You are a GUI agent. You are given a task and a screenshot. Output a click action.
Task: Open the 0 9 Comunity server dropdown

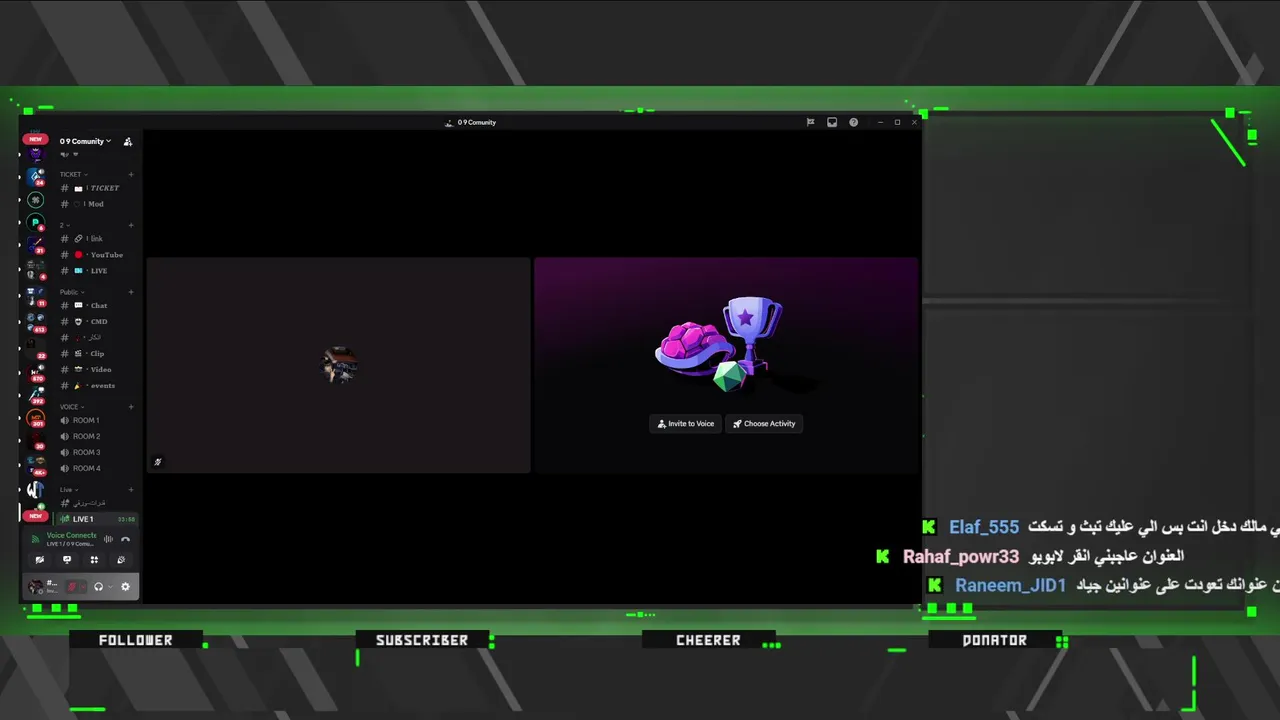(85, 141)
